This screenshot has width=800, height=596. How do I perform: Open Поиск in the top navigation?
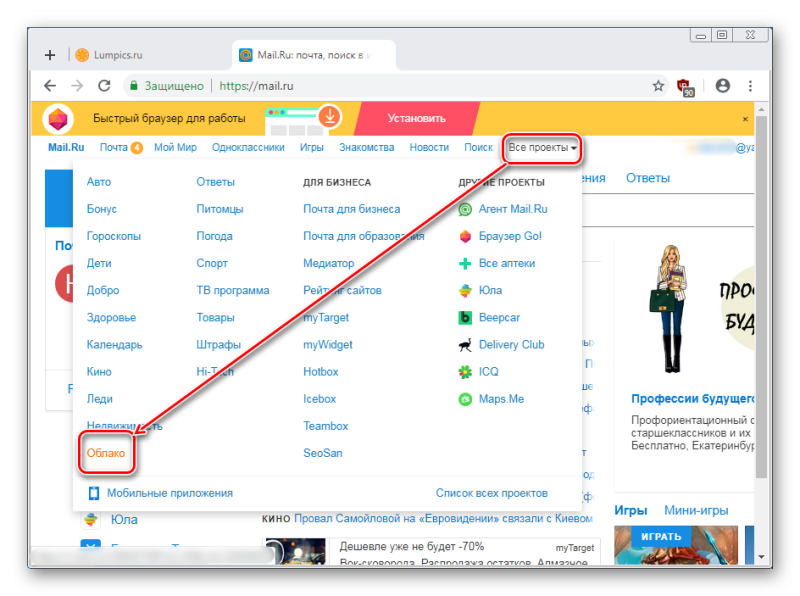tap(478, 147)
